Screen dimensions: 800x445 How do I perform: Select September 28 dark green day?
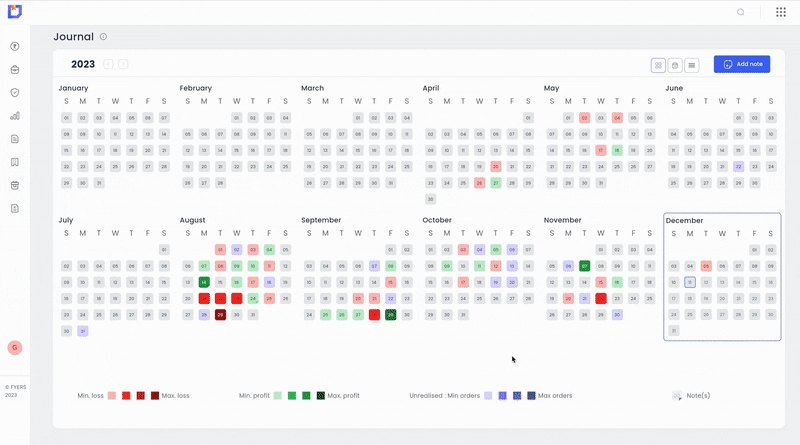coord(391,314)
